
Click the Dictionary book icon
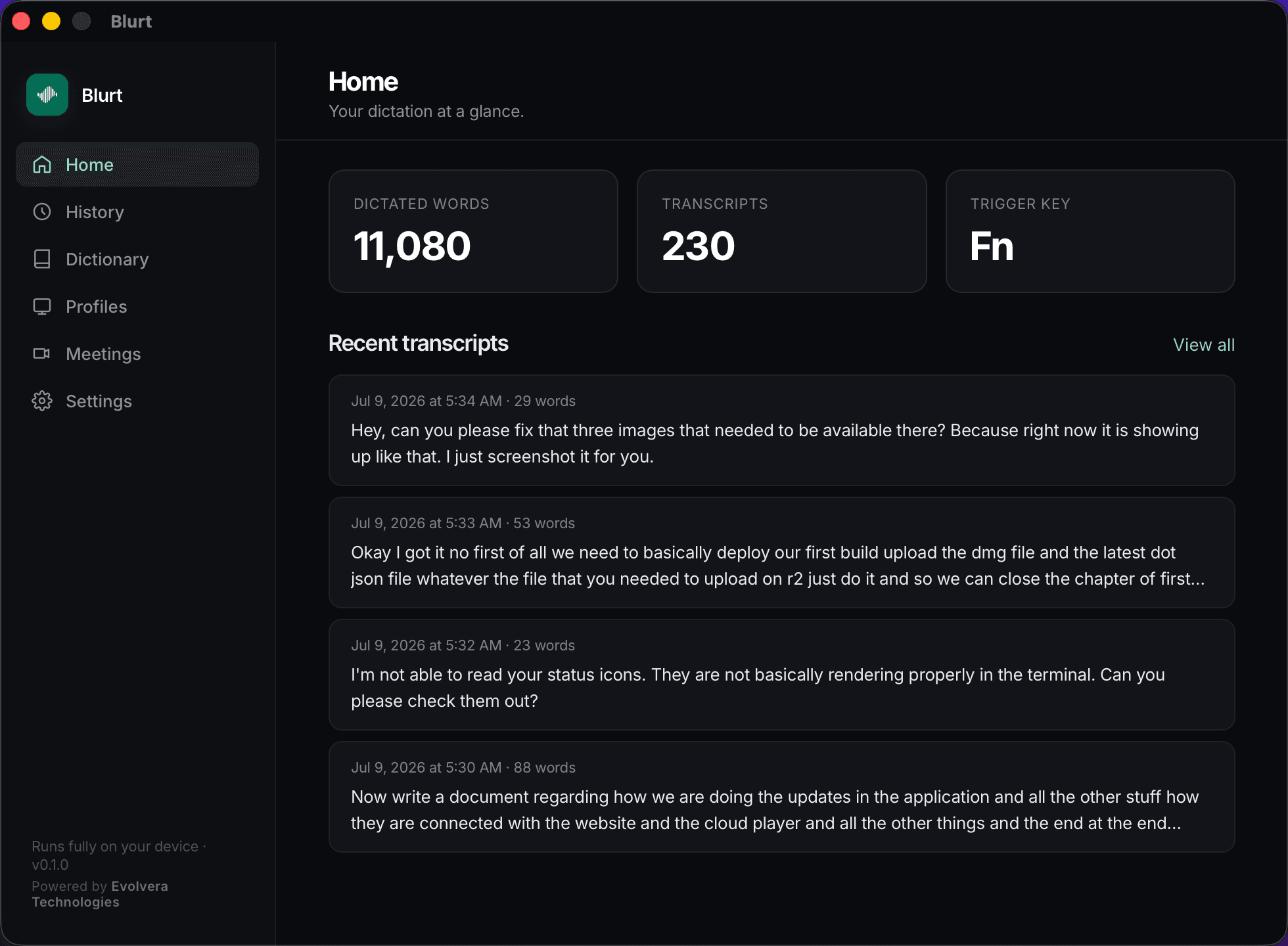pos(42,259)
